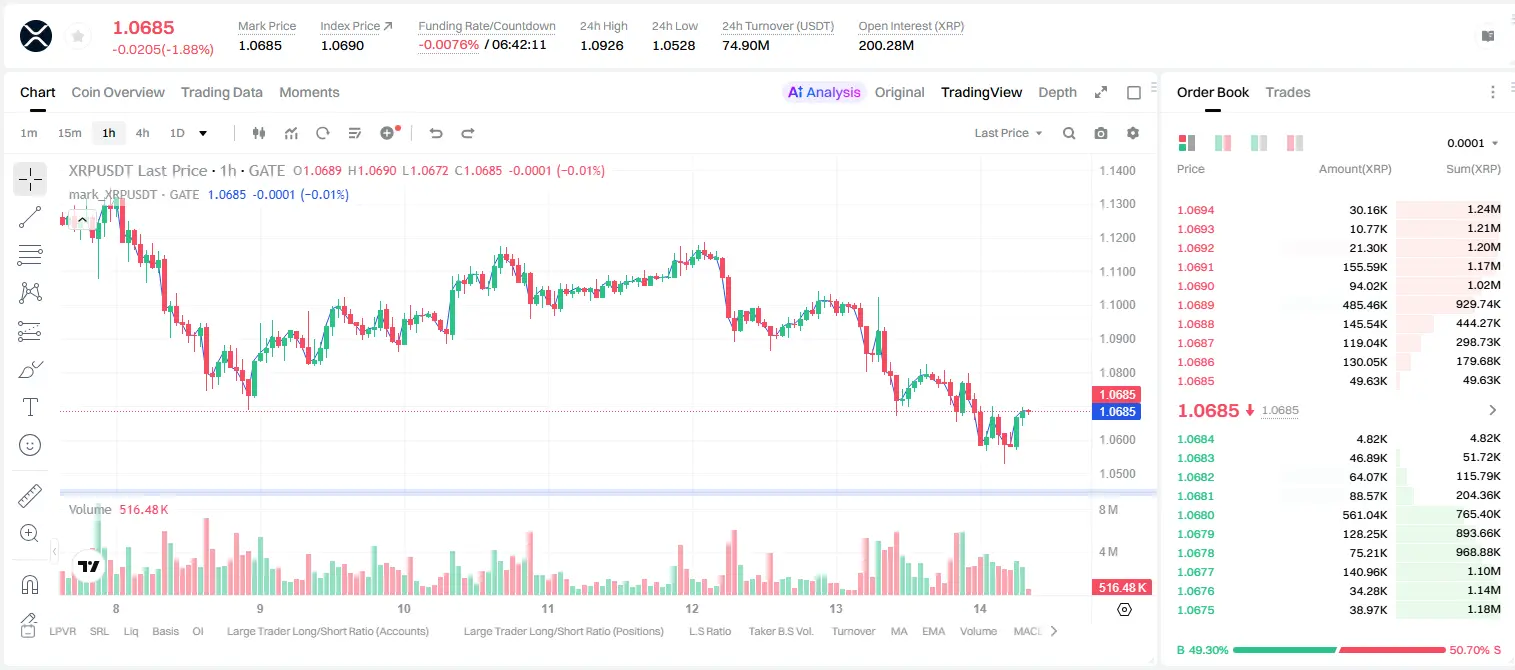Open the Coin Overview tab
Screen dimensions: 1515x670
(118, 92)
